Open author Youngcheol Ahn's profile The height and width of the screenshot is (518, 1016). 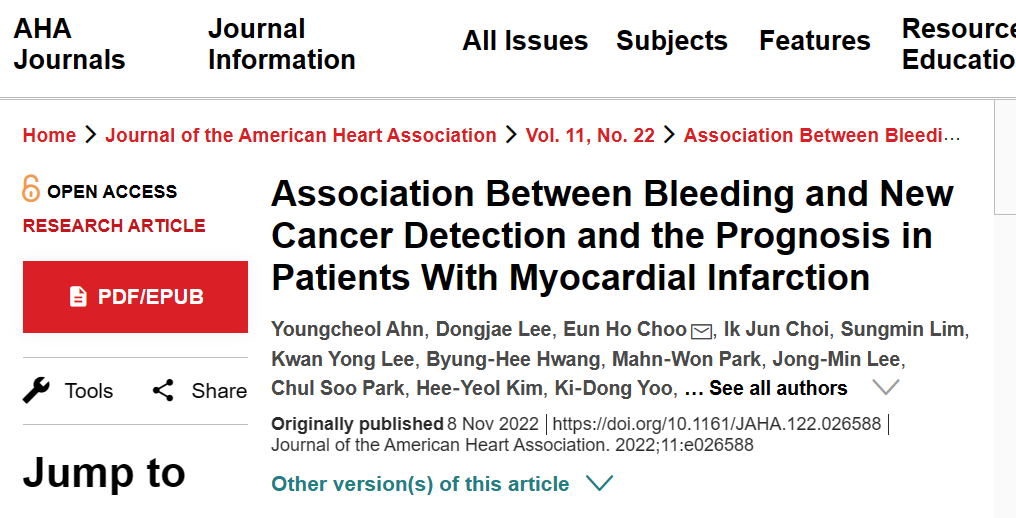pyautogui.click(x=347, y=329)
